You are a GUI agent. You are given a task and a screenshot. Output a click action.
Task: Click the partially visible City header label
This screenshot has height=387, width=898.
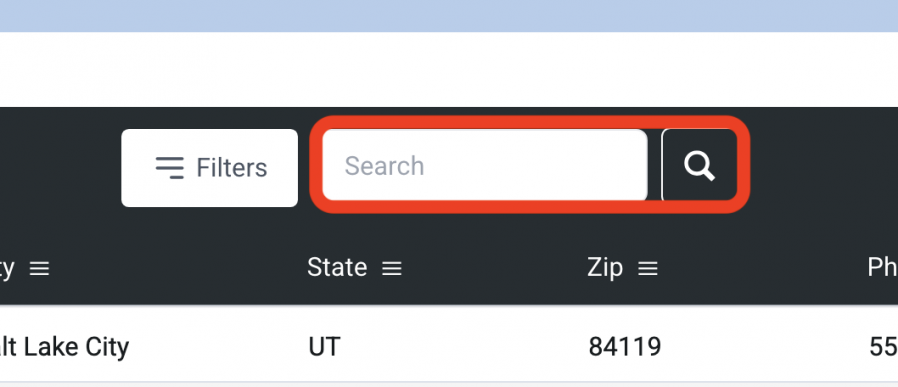click(x=7, y=269)
